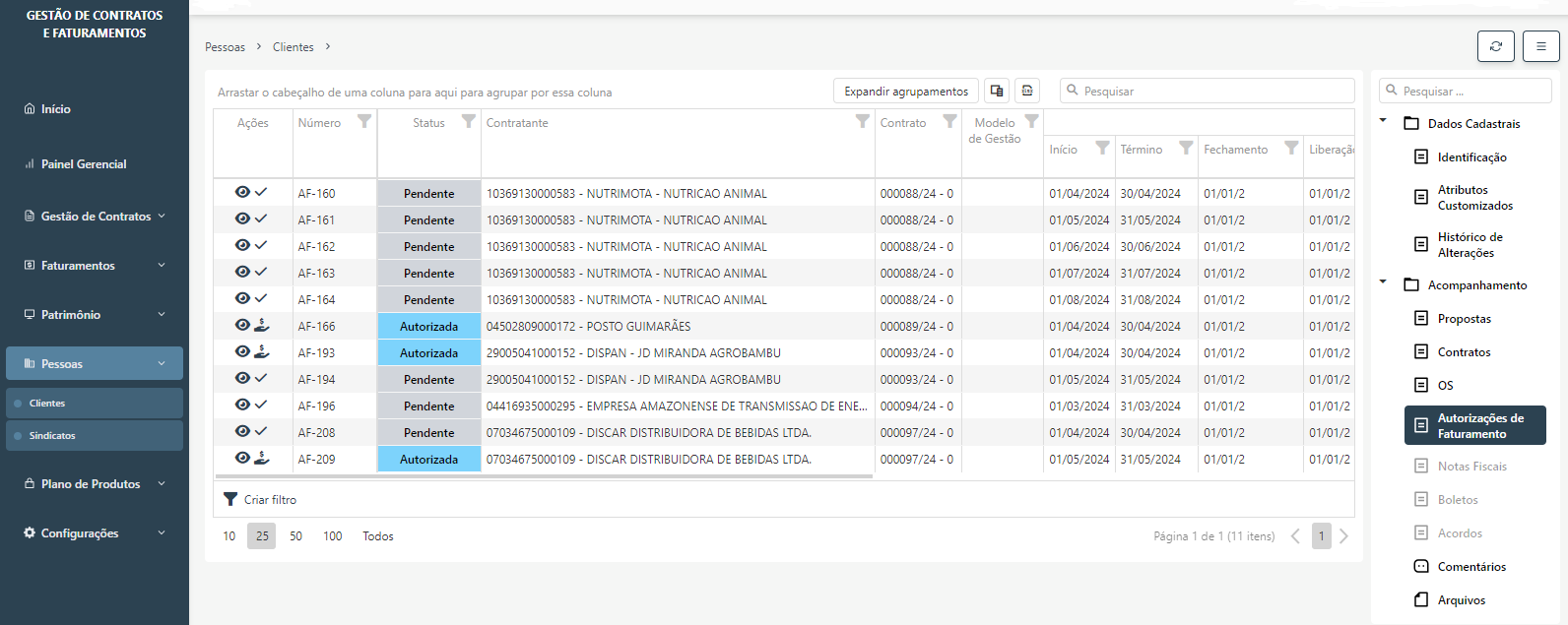Click the refresh icon button
Image resolution: width=1568 pixels, height=625 pixels.
click(1495, 46)
